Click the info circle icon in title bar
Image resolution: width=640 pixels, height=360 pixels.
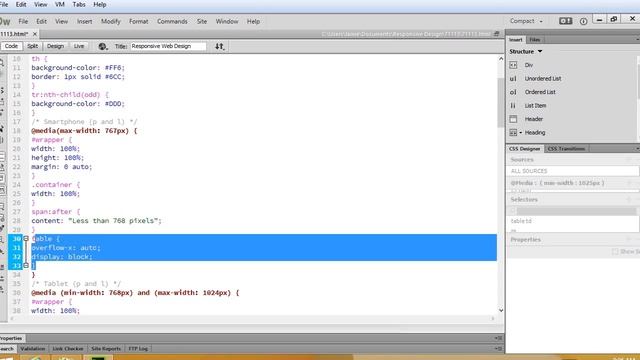(583, 21)
